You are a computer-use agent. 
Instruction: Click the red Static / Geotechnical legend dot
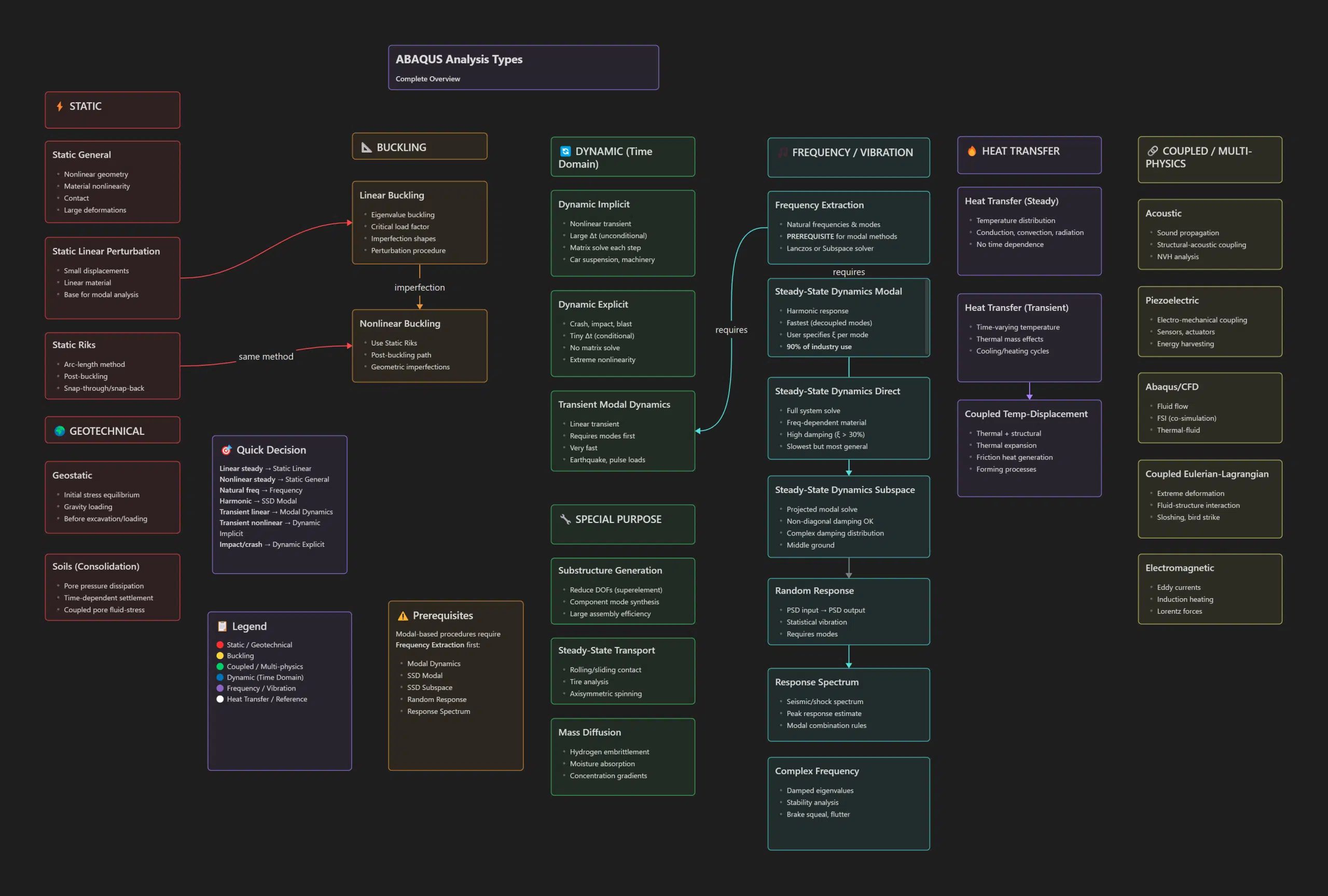[x=220, y=644]
